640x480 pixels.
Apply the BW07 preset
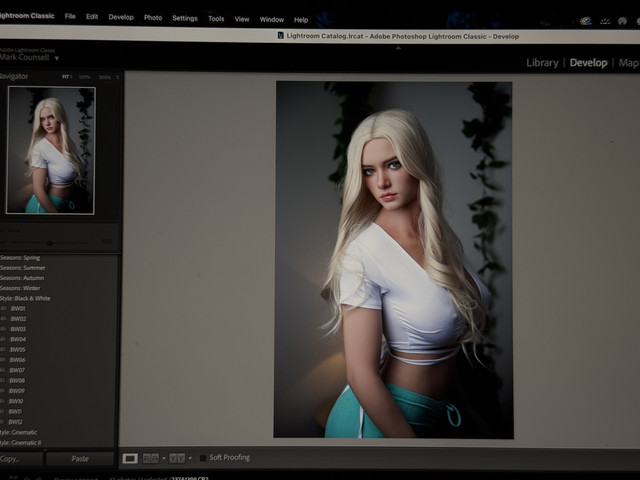point(17,370)
